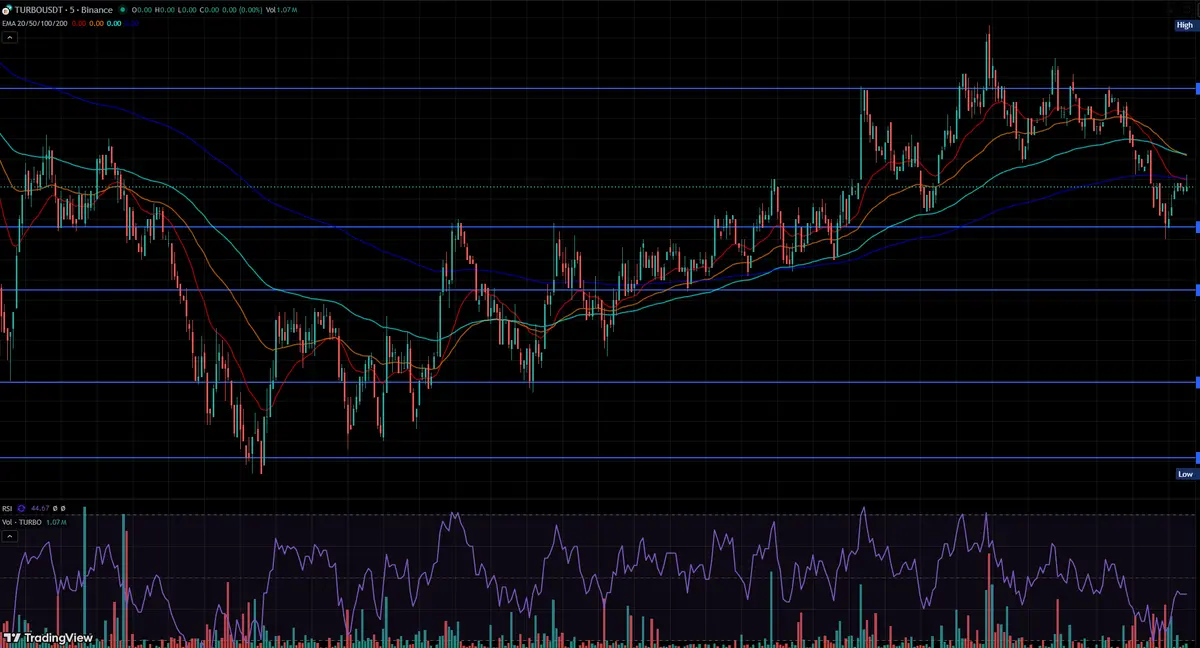Select the EMA 20/50/100/200 indicator legend
The height and width of the screenshot is (648, 1200).
[x=35, y=23]
